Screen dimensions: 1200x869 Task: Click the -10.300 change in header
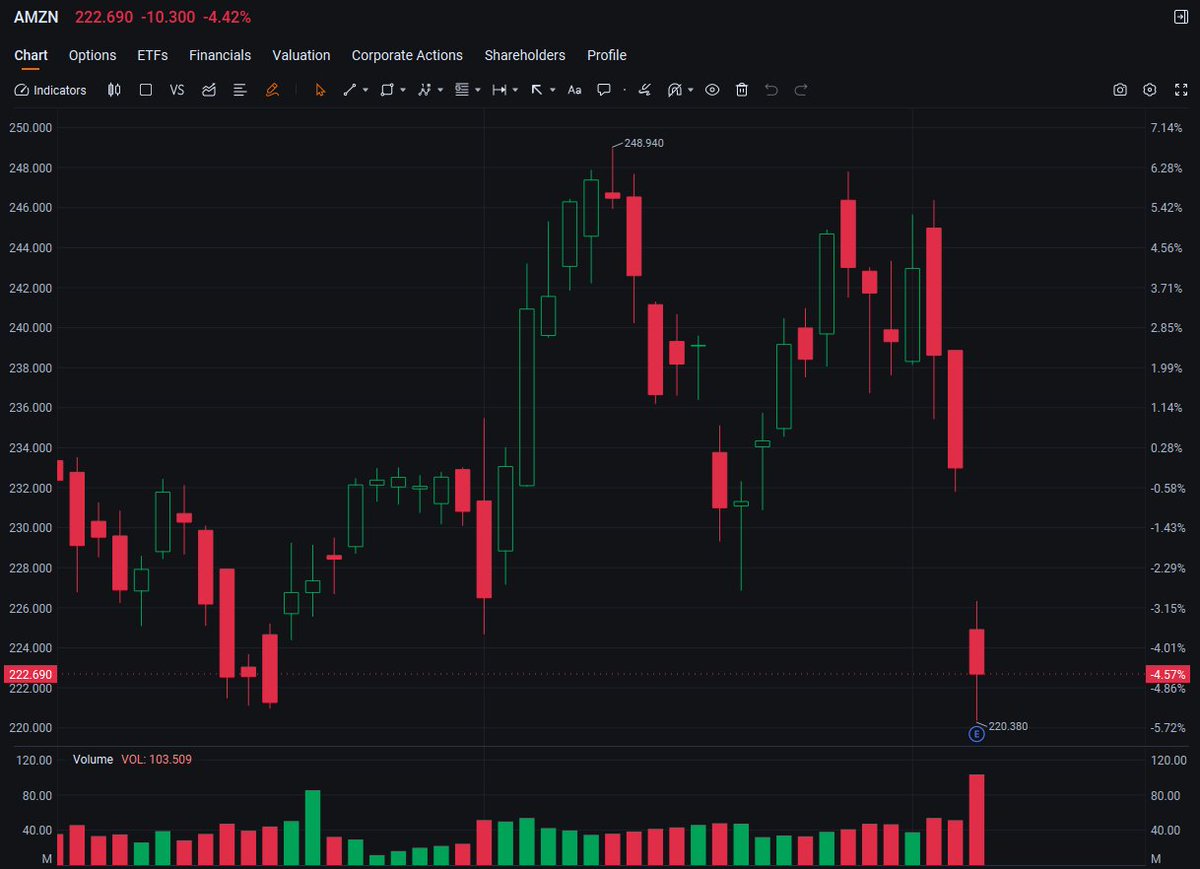(x=168, y=17)
